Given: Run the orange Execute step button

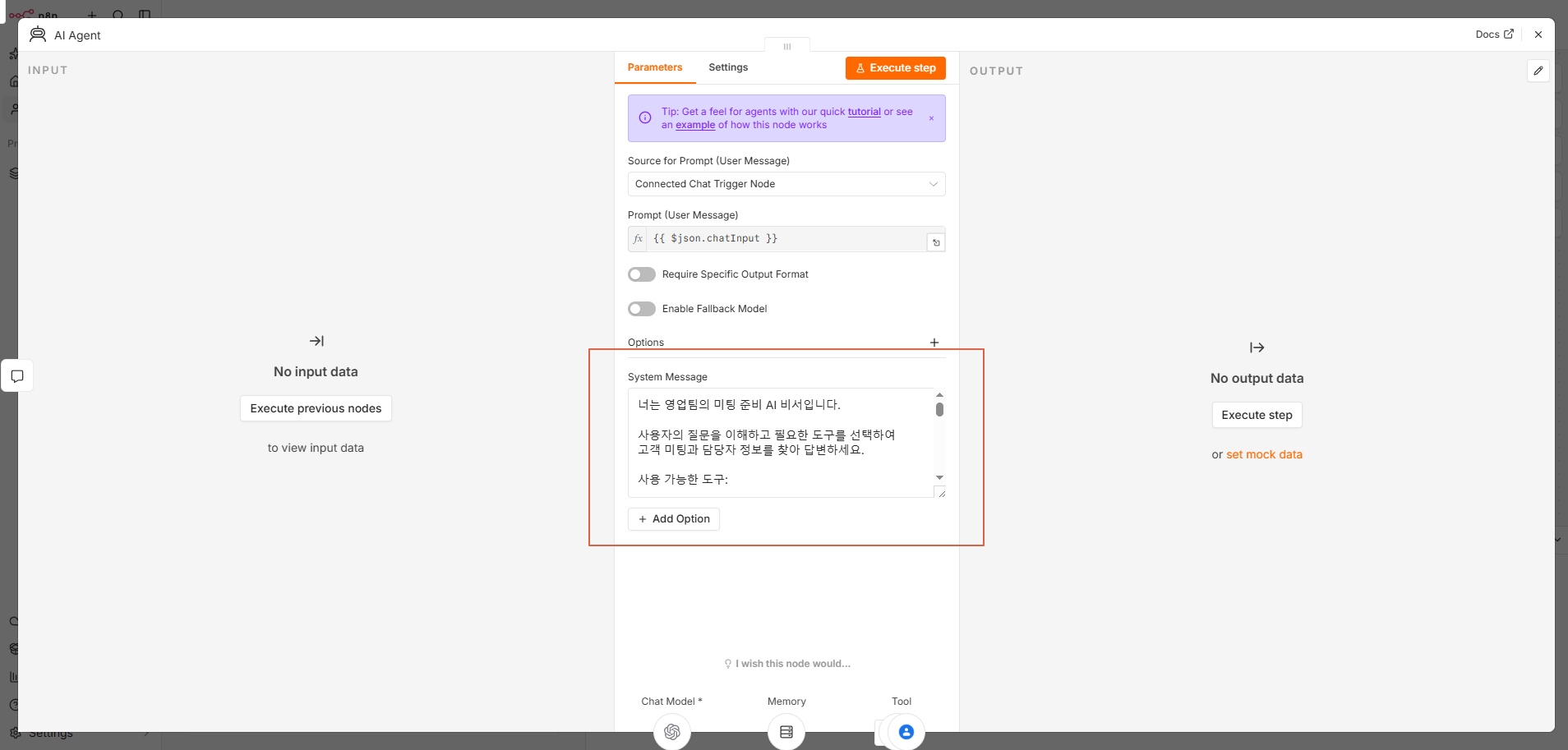Looking at the screenshot, I should coord(896,68).
